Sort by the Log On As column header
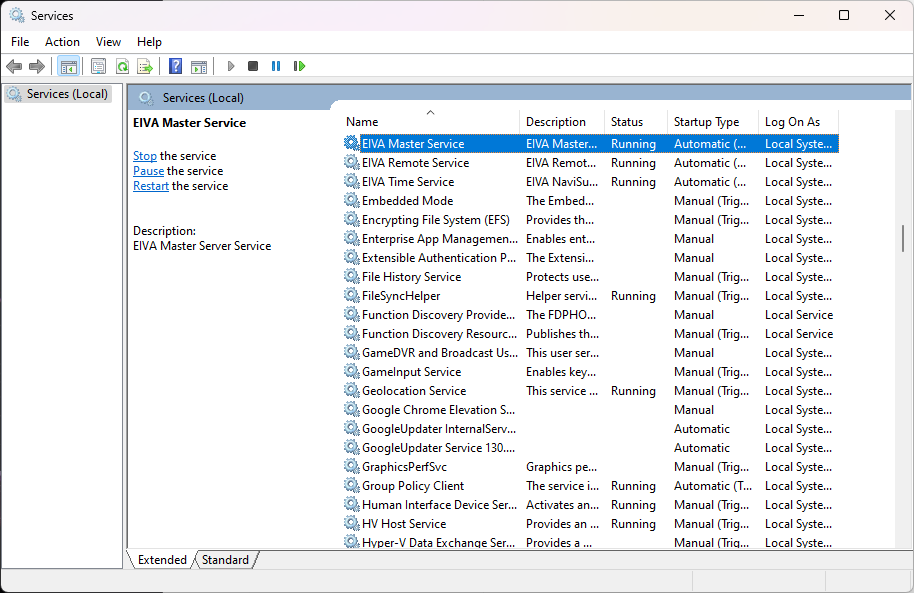Viewport: 914px width, 593px height. point(799,121)
